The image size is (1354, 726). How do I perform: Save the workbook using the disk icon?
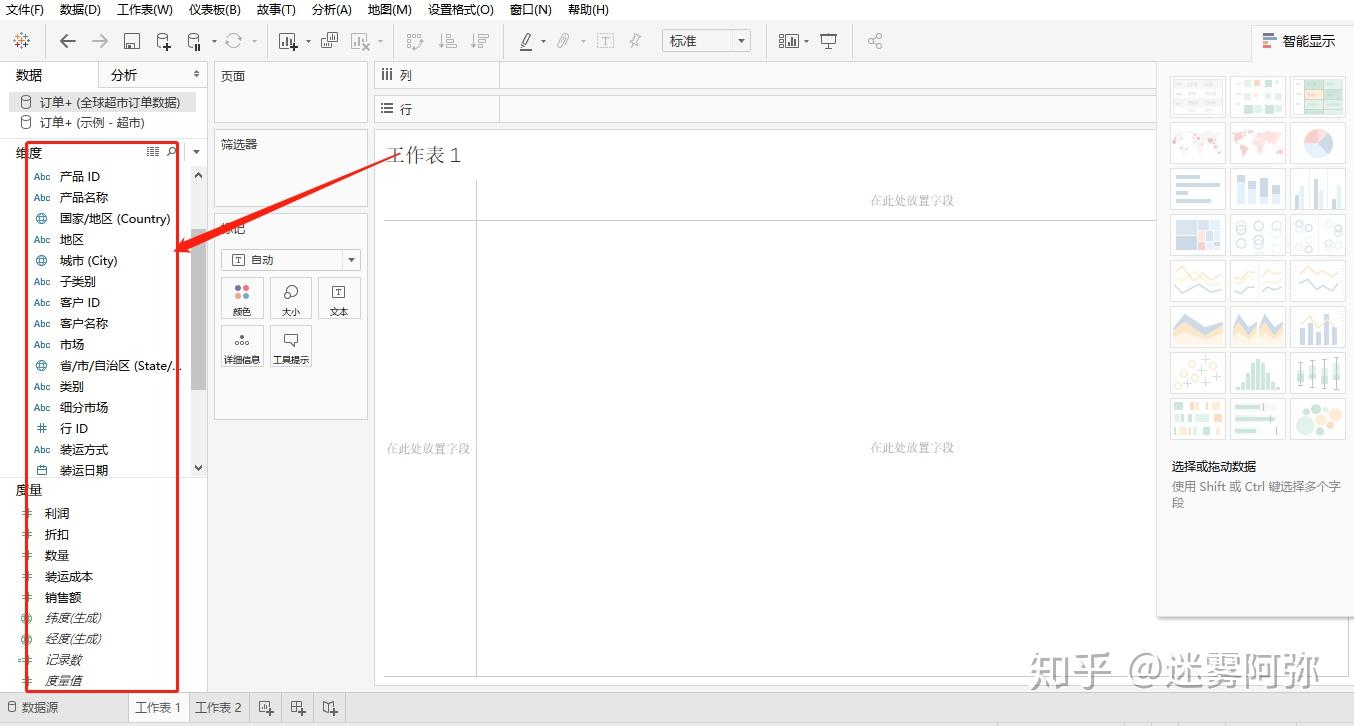pyautogui.click(x=132, y=41)
